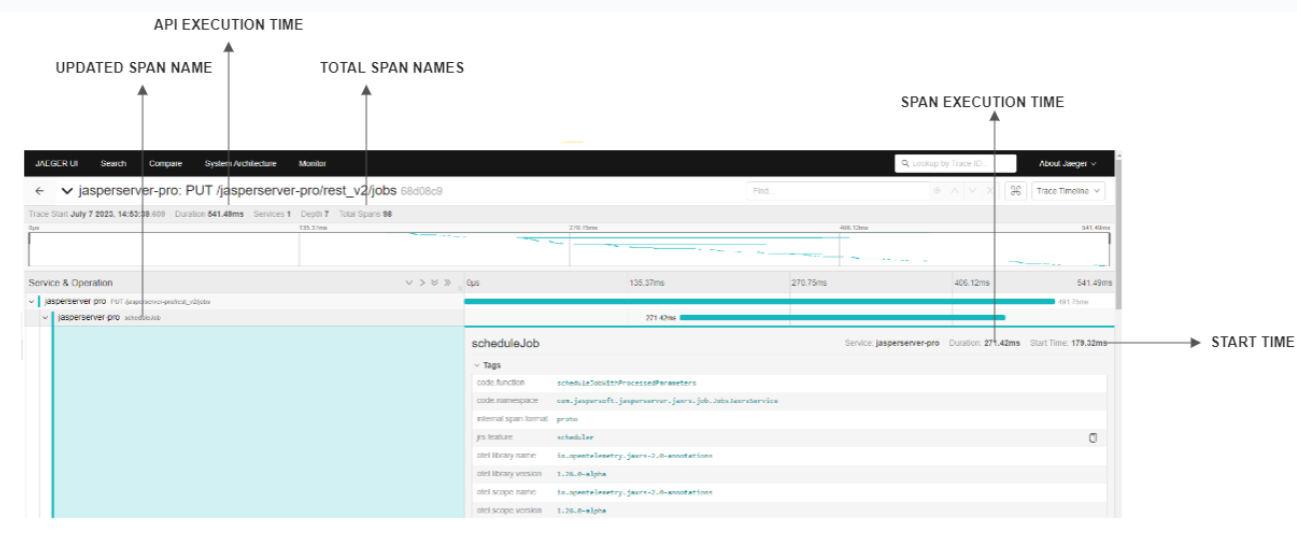The width and height of the screenshot is (1297, 542).
Task: Collapse all spans with double-right chevron icon
Action: pyautogui.click(x=447, y=283)
